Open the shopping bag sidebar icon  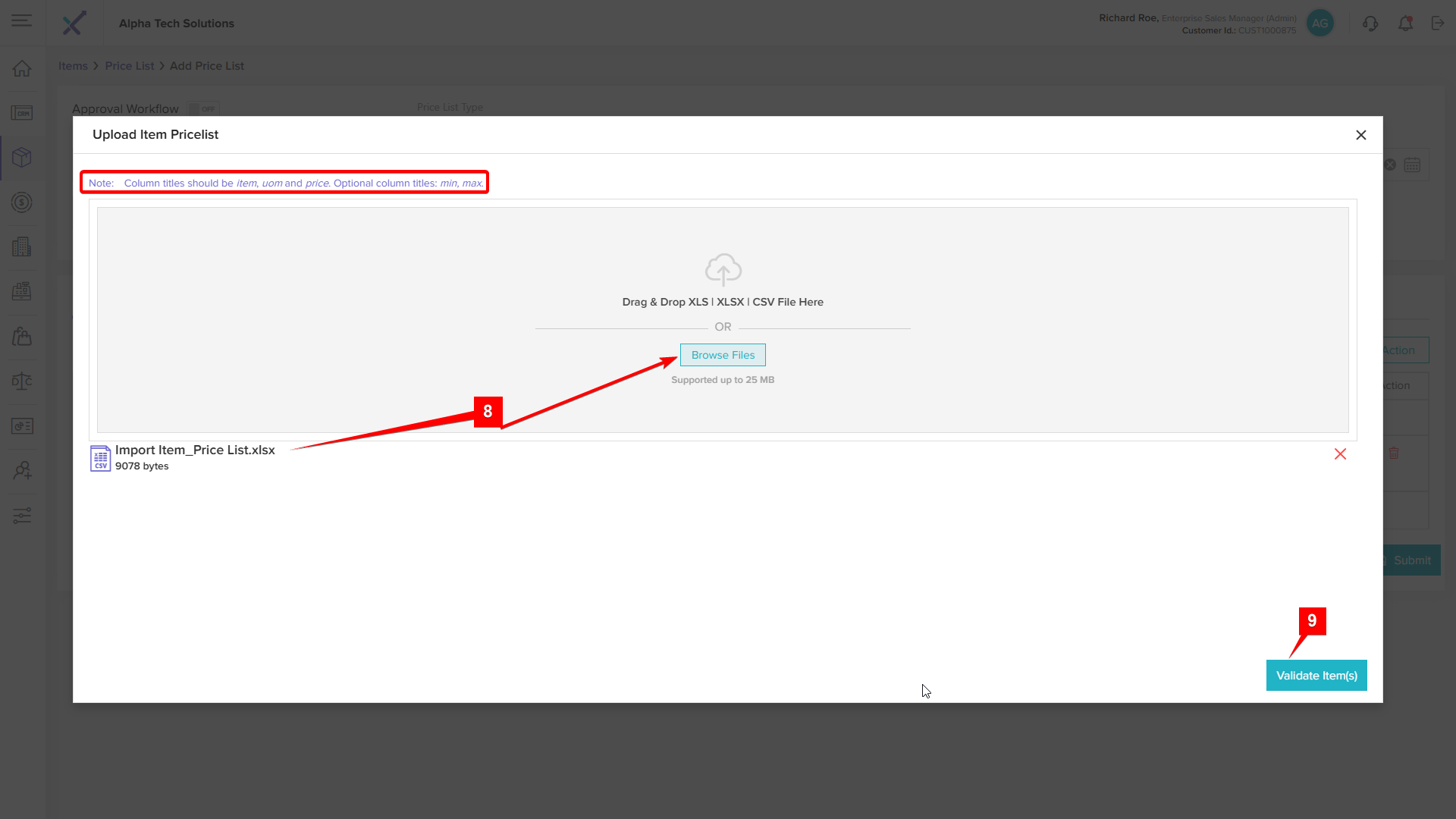point(22,337)
